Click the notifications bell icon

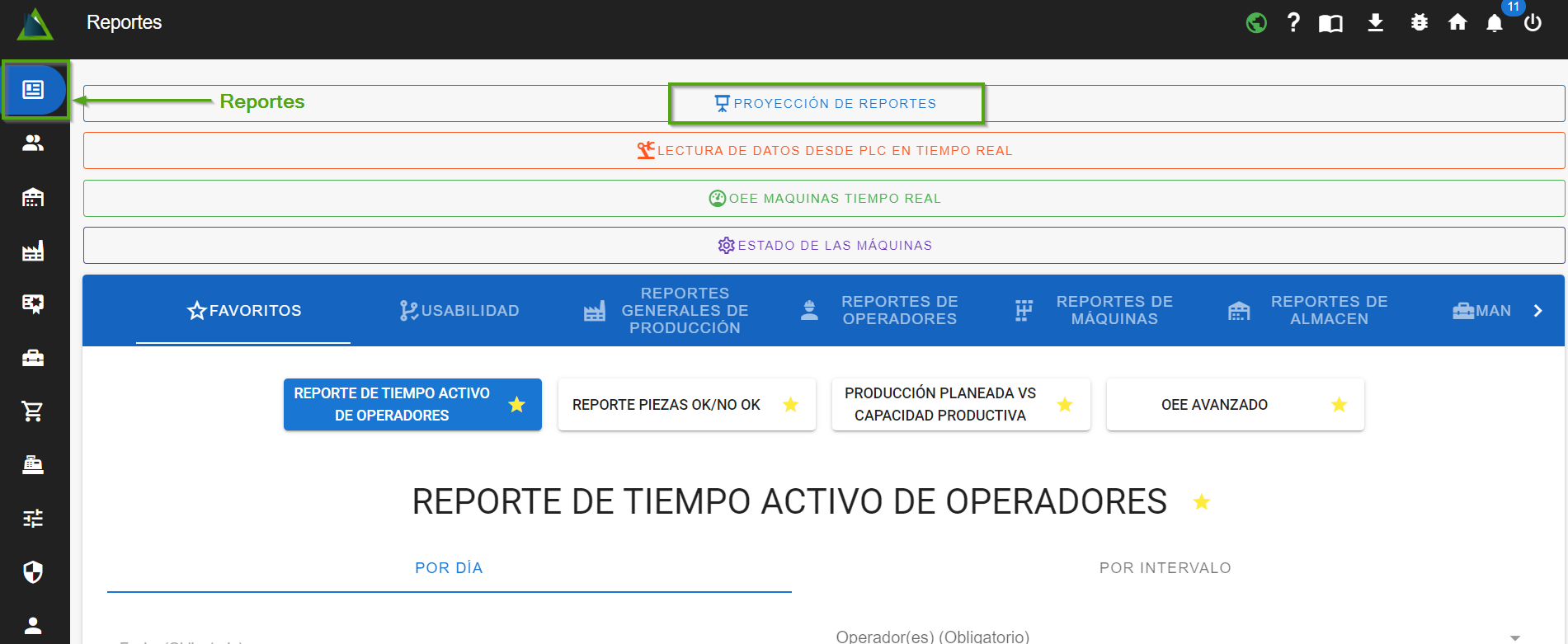coord(1494,23)
